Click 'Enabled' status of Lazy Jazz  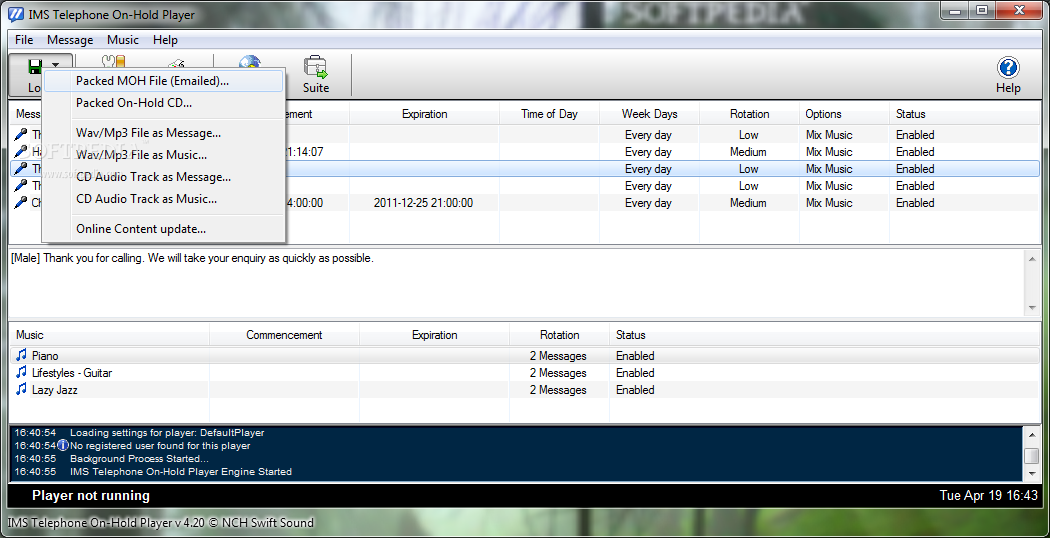point(635,390)
